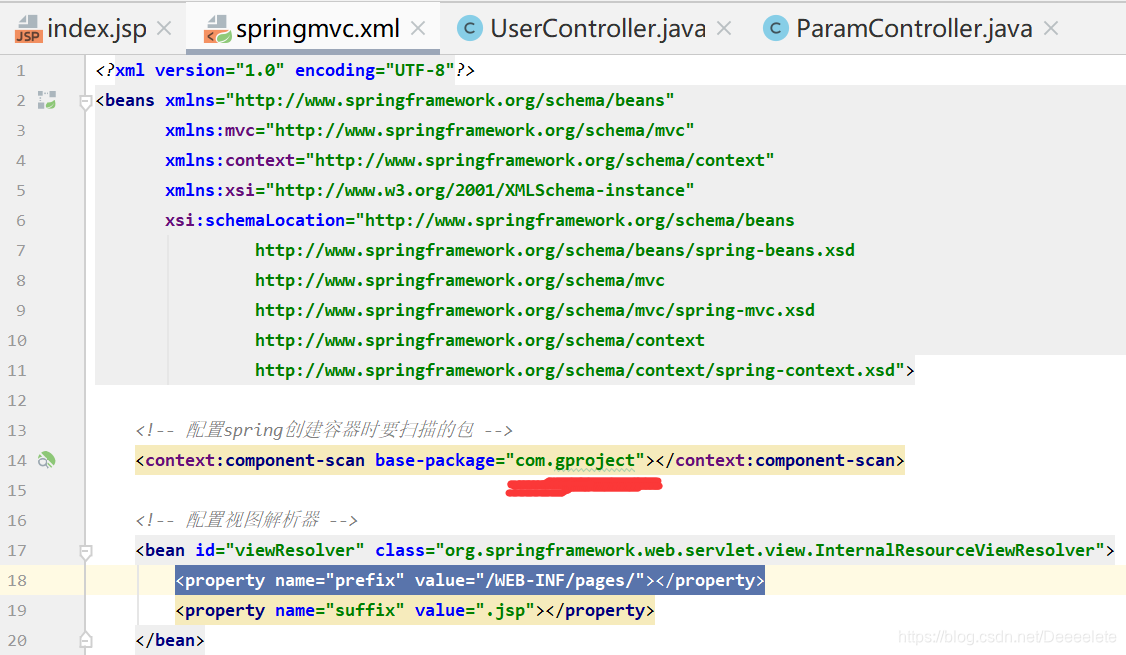Click the fold end marker on line 20
Image resolution: width=1126 pixels, height=655 pixels.
click(85, 639)
